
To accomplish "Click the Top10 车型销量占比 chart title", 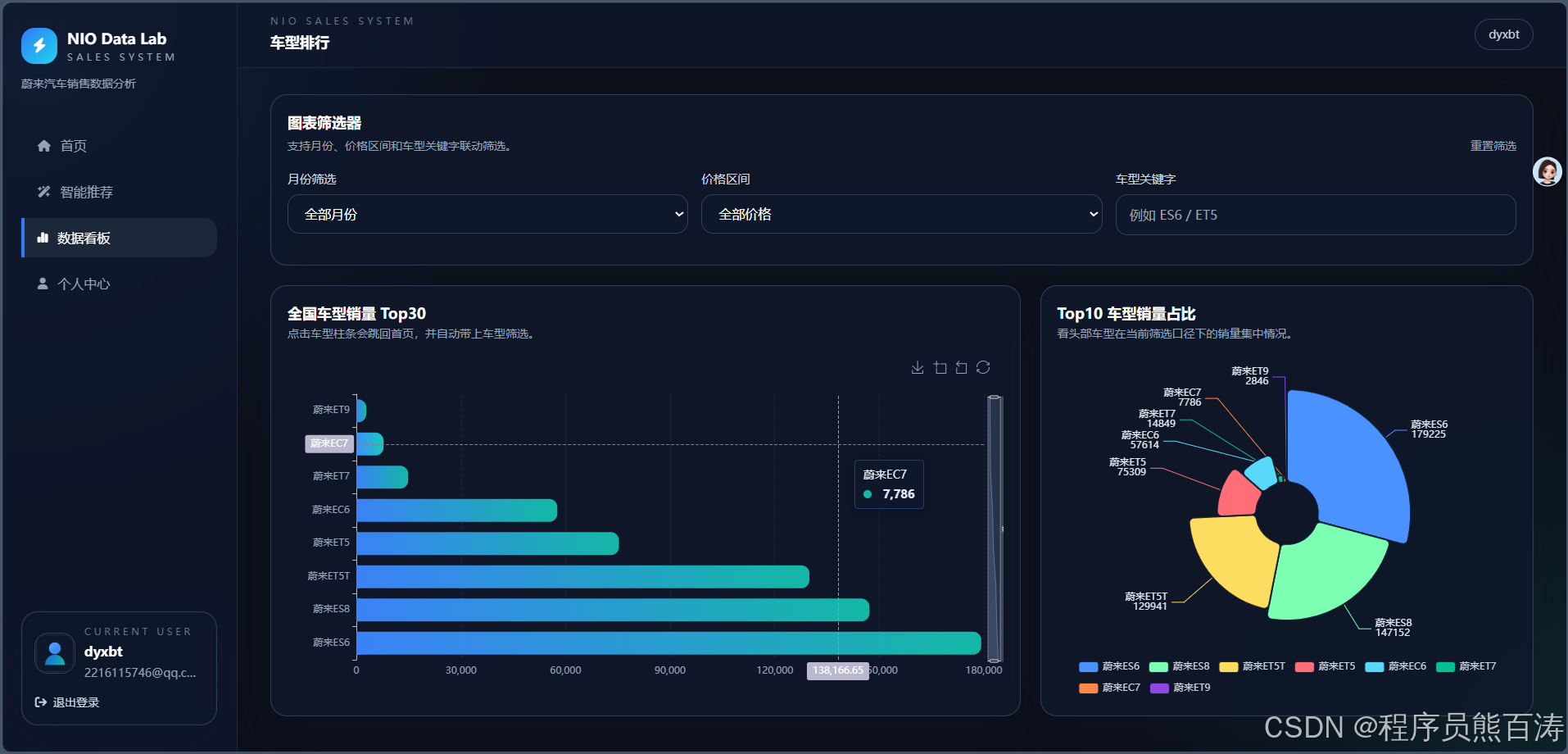I will pos(1126,314).
